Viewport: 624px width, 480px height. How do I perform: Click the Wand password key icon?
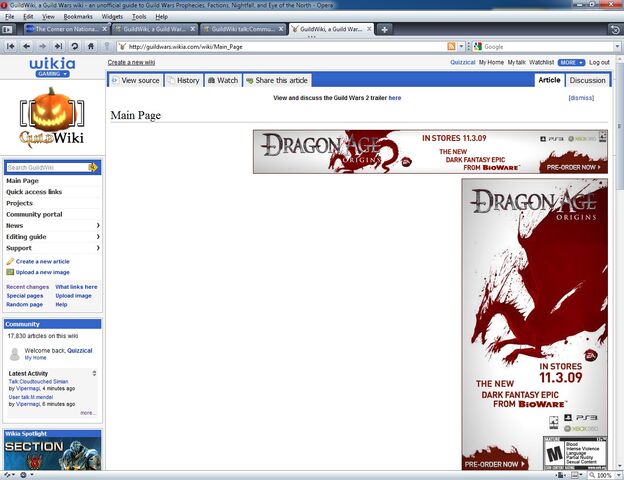click(x=107, y=46)
